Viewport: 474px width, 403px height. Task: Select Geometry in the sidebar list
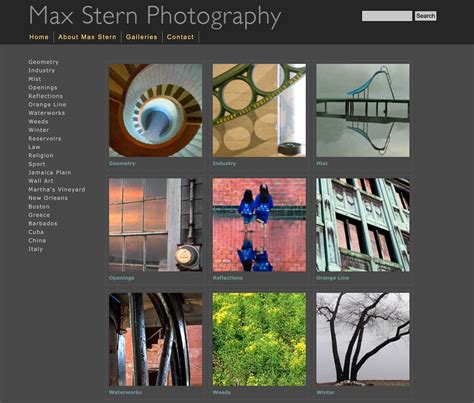click(x=43, y=62)
